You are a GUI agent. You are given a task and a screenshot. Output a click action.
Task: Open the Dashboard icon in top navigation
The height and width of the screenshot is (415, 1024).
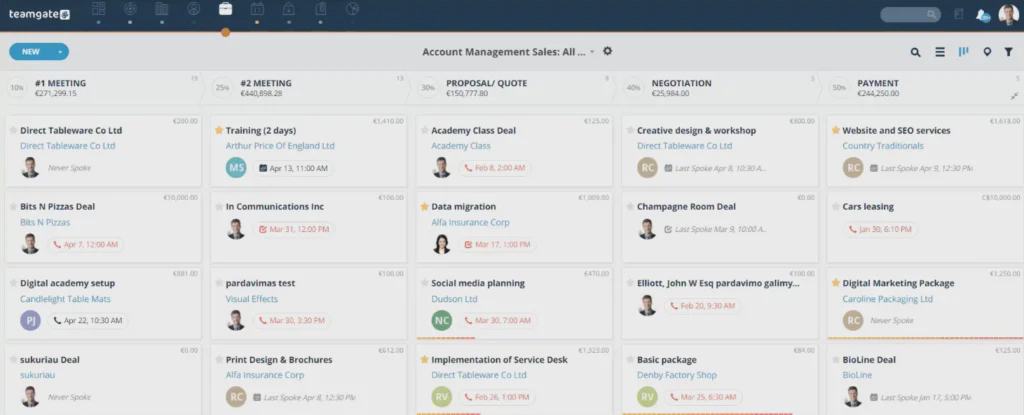pyautogui.click(x=98, y=10)
